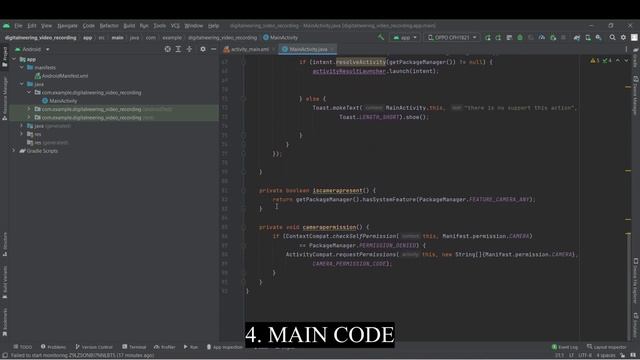Open App Inspection tool window
640x360 pixels.
coord(224,347)
